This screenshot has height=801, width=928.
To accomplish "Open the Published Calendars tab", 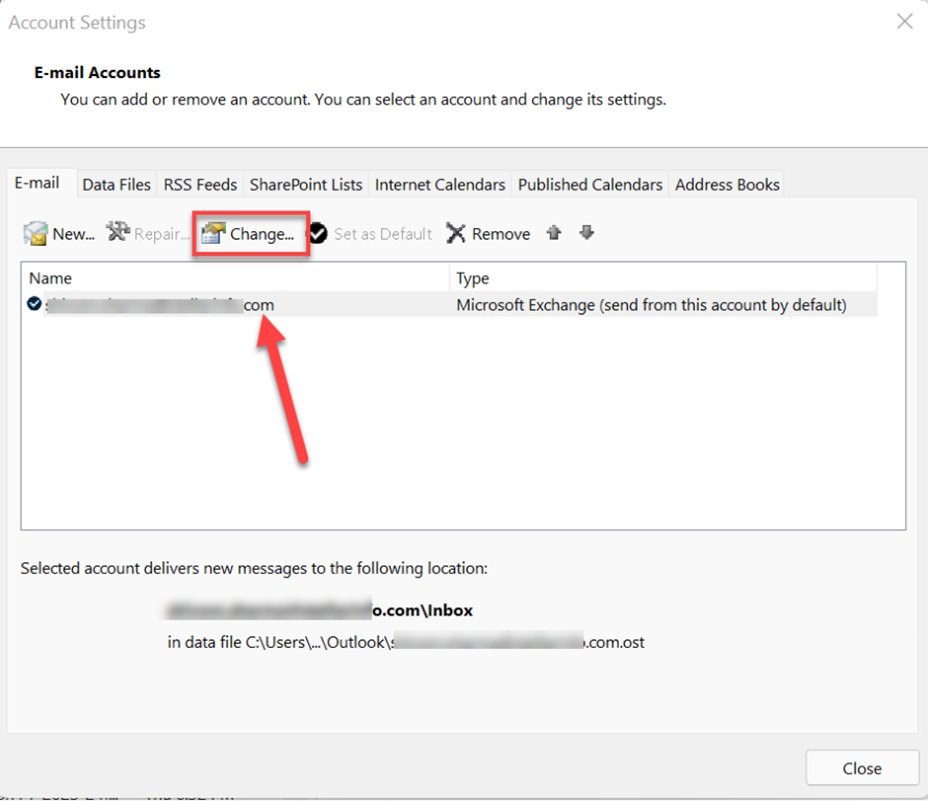I will 590,185.
